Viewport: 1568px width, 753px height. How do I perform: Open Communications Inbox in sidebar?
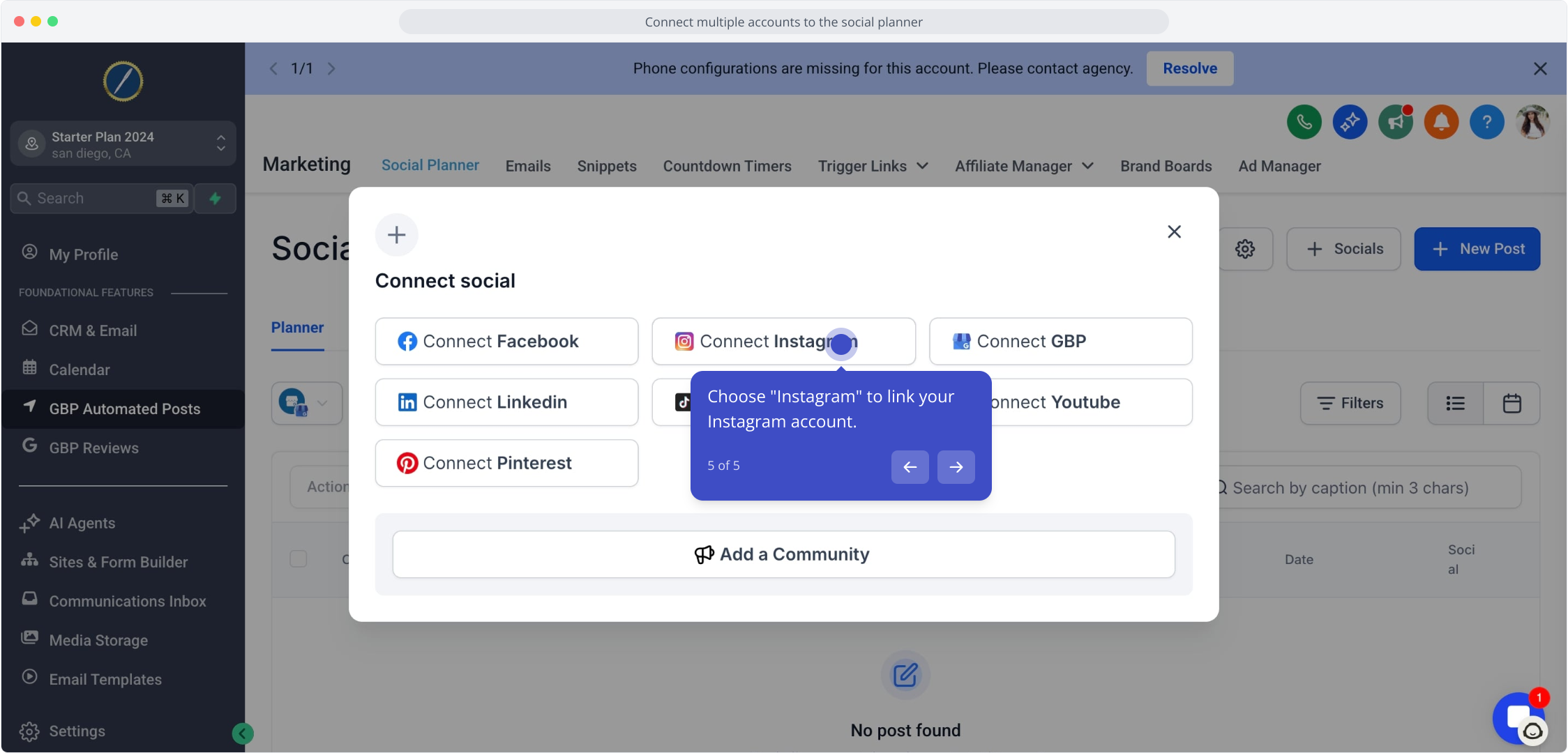[x=123, y=601]
